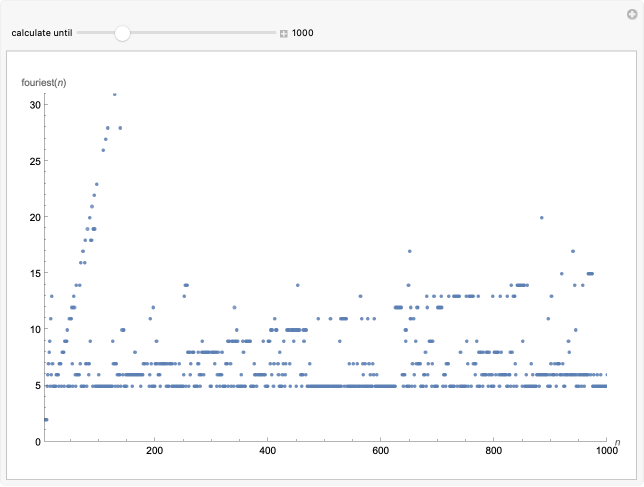The width and height of the screenshot is (644, 487).
Task: Click the n label at x-axis end
Action: click(617, 441)
